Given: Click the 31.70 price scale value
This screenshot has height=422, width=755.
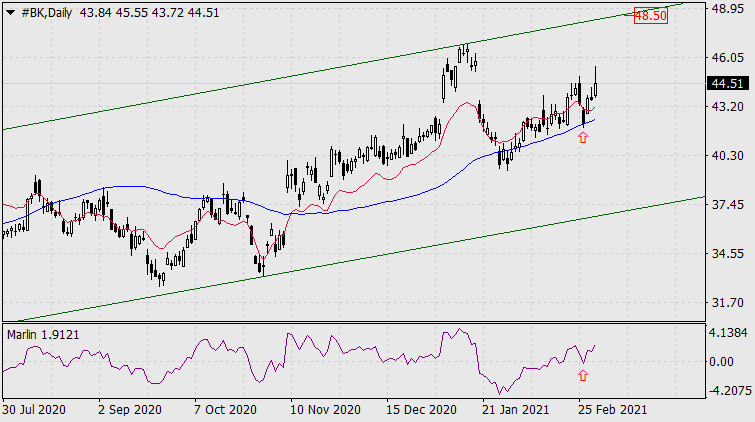Looking at the screenshot, I should (x=728, y=303).
